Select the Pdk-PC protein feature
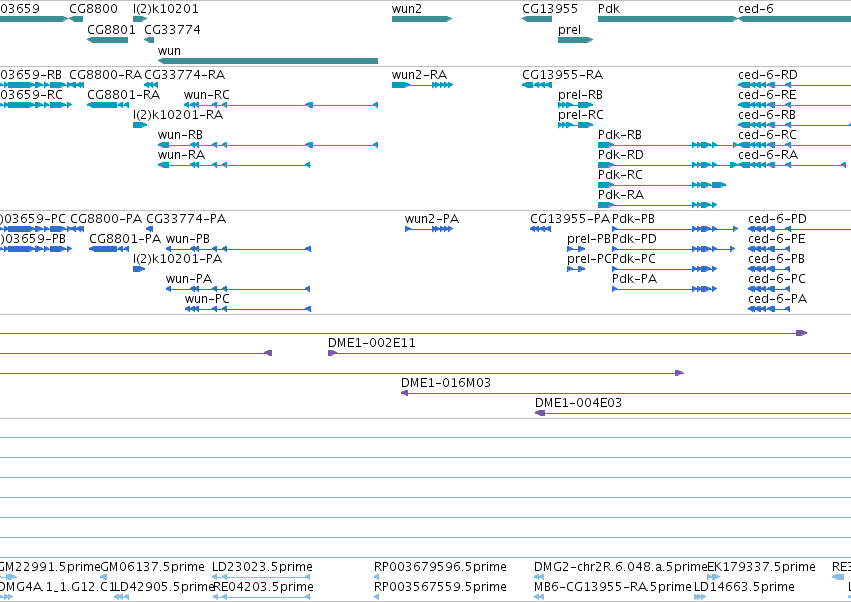This screenshot has height=602, width=851. pyautogui.click(x=664, y=269)
